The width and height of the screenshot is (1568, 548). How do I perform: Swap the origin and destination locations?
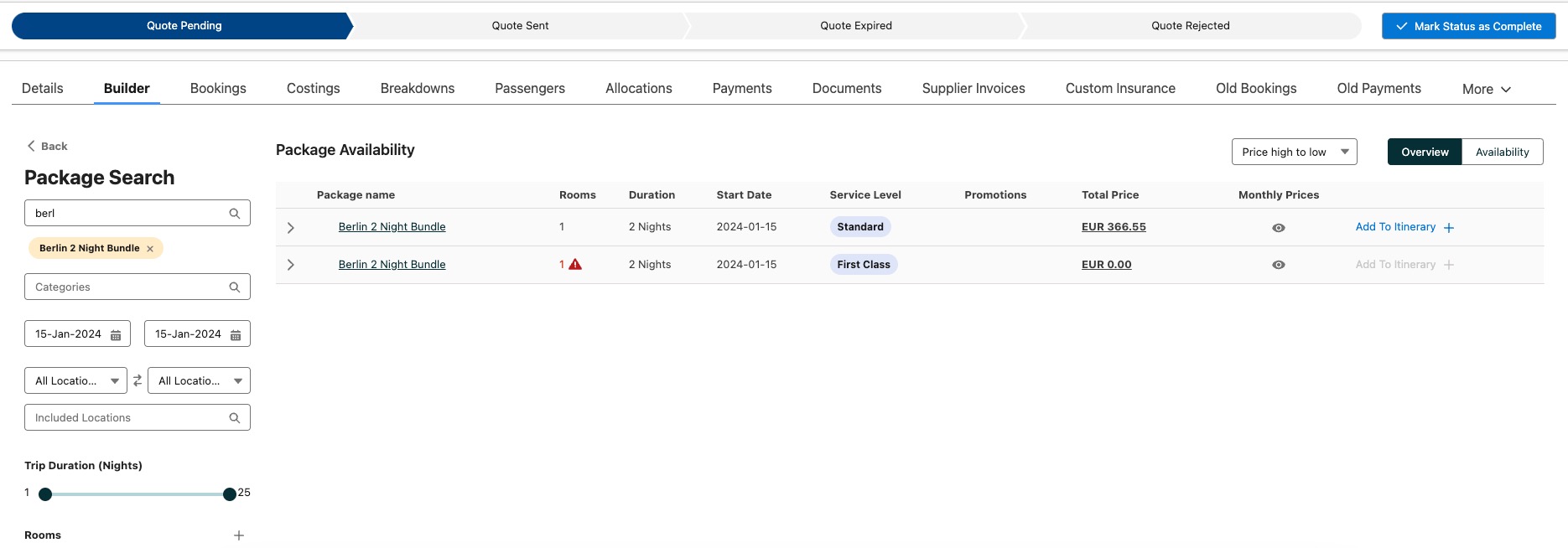point(138,380)
